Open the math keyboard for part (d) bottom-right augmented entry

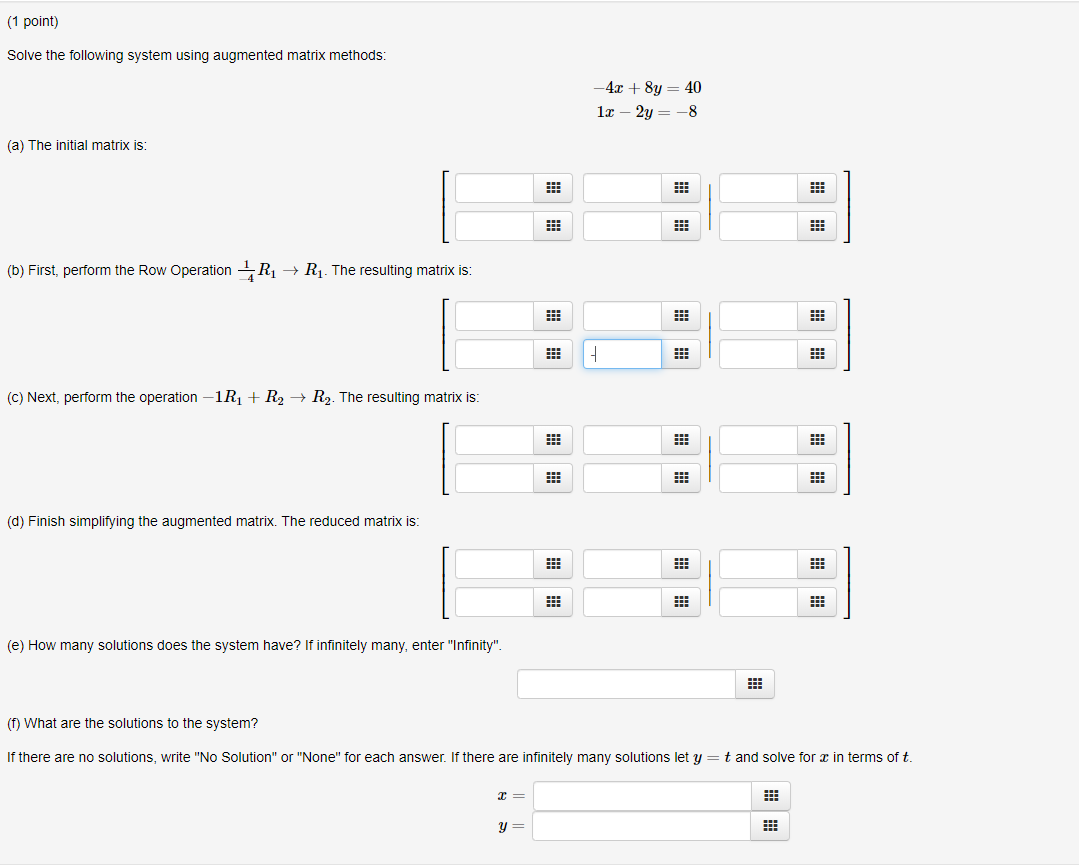(816, 602)
